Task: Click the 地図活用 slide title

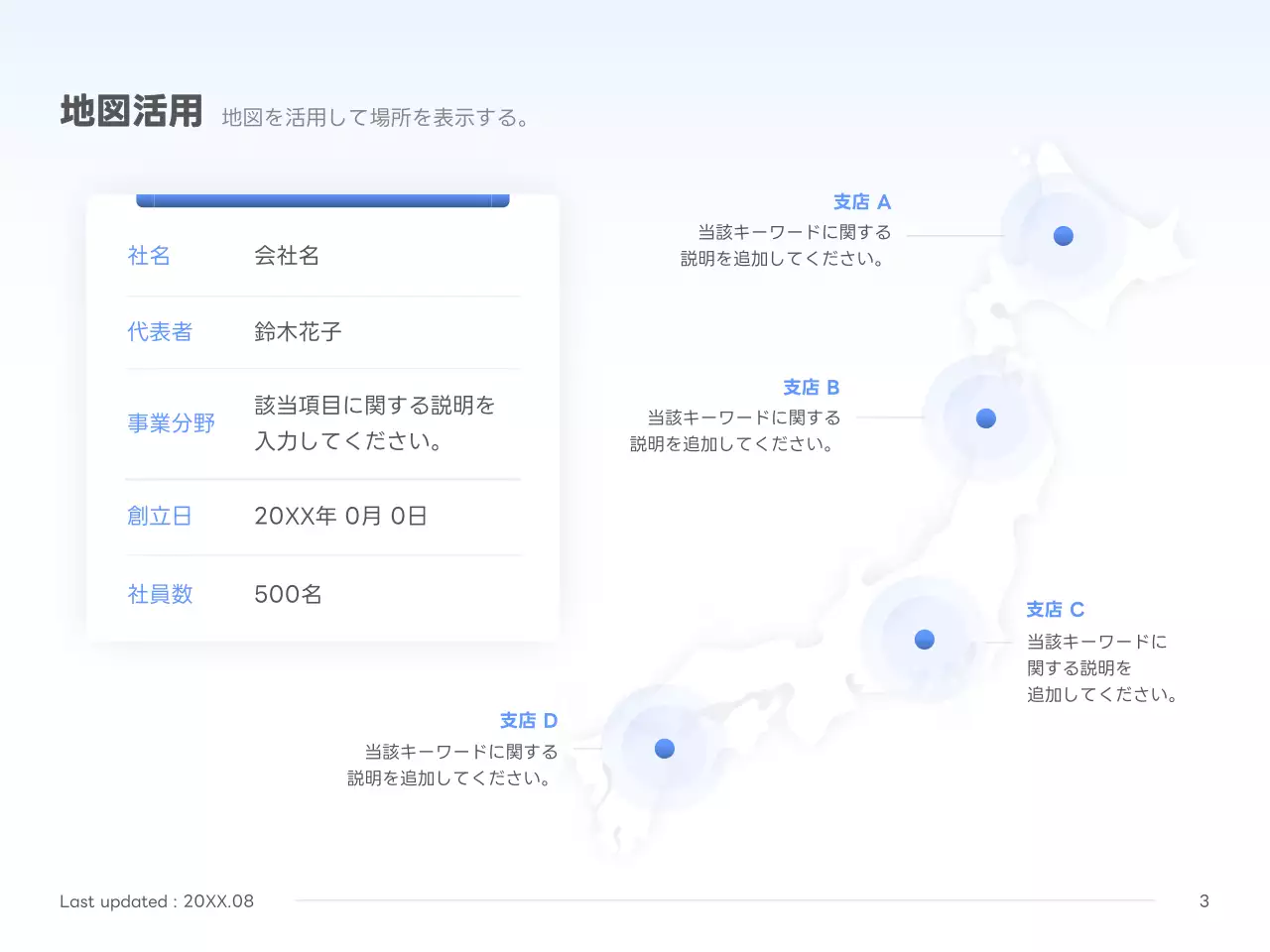Action: 131,111
